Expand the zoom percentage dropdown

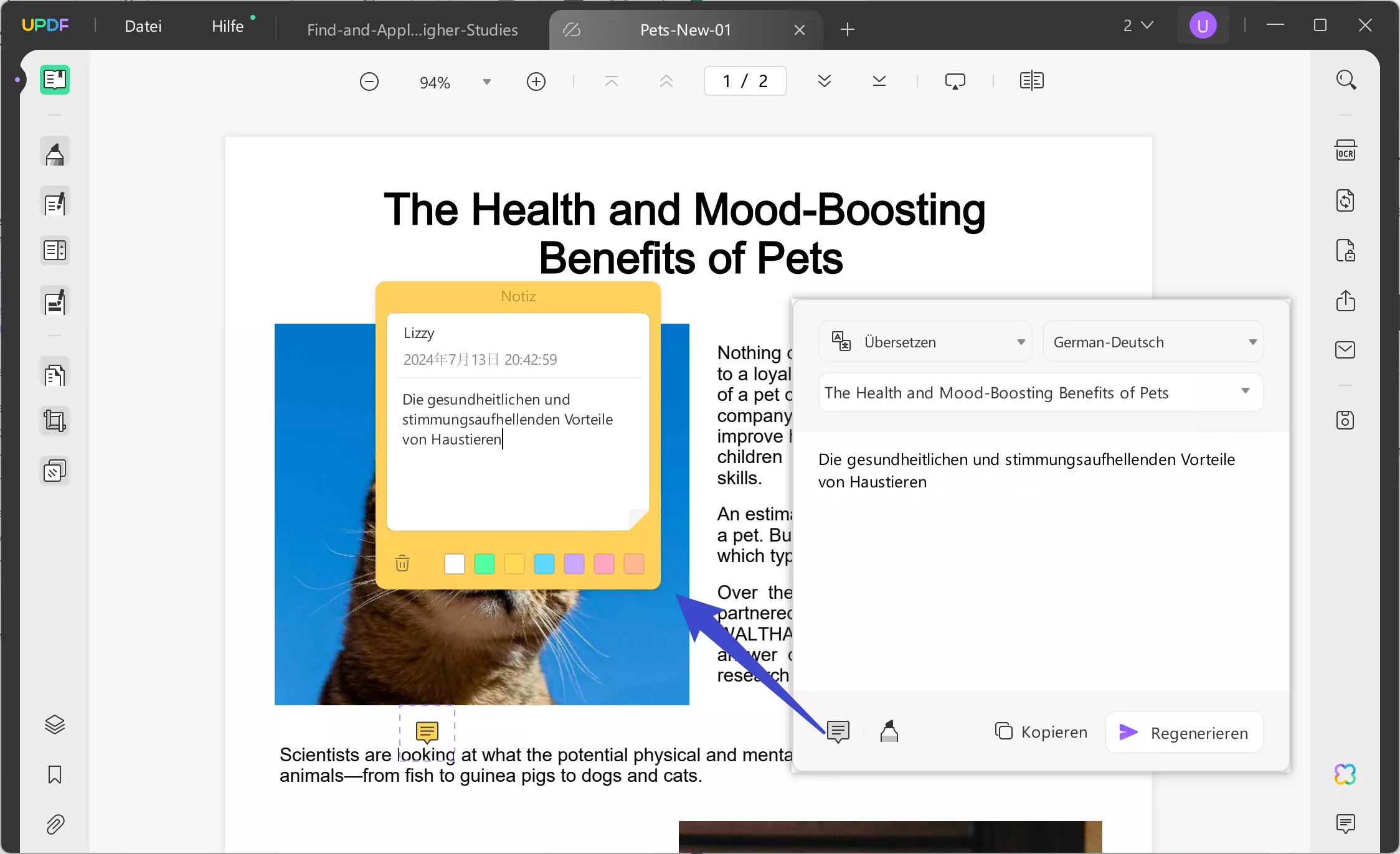pyautogui.click(x=487, y=82)
